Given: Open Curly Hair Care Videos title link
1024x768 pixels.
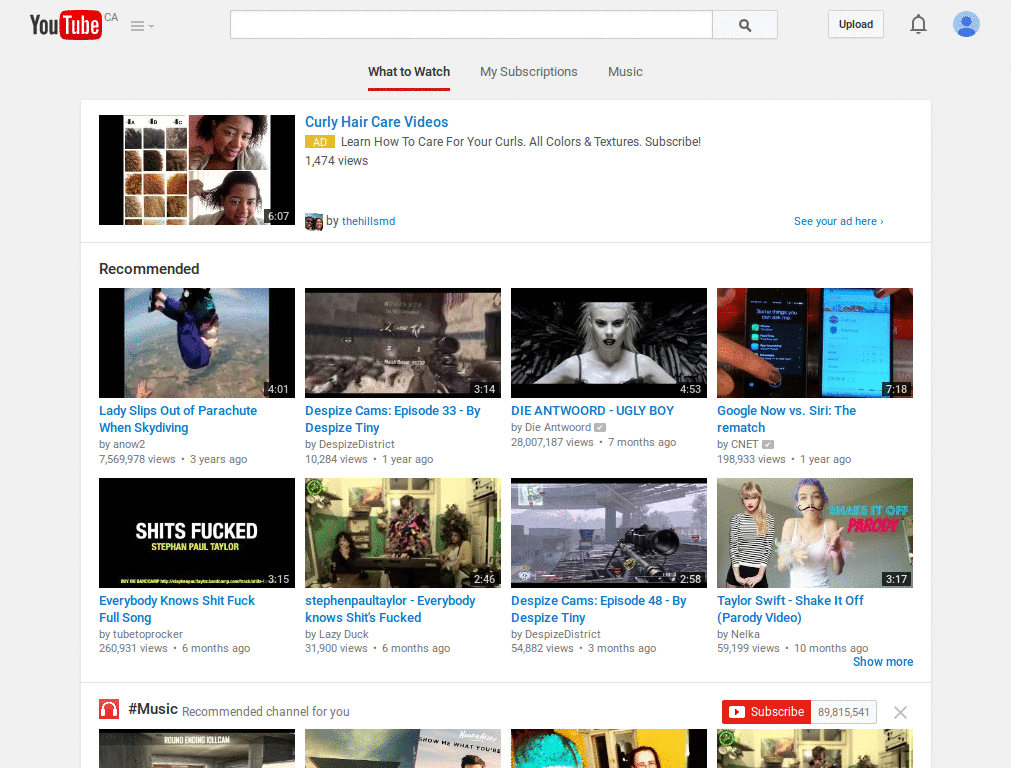Looking at the screenshot, I should pyautogui.click(x=376, y=122).
